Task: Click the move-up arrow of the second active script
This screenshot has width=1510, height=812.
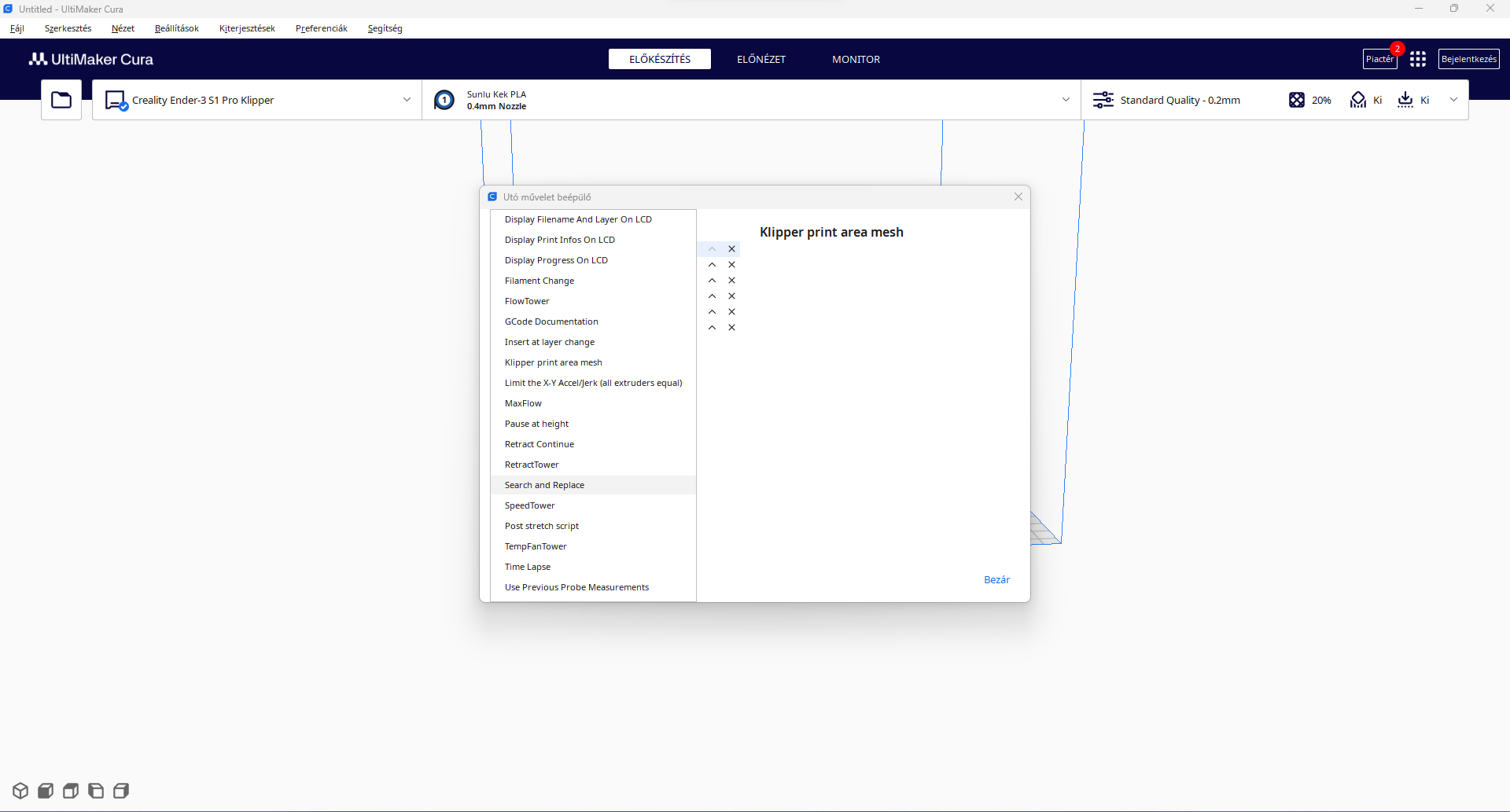Action: [712, 265]
